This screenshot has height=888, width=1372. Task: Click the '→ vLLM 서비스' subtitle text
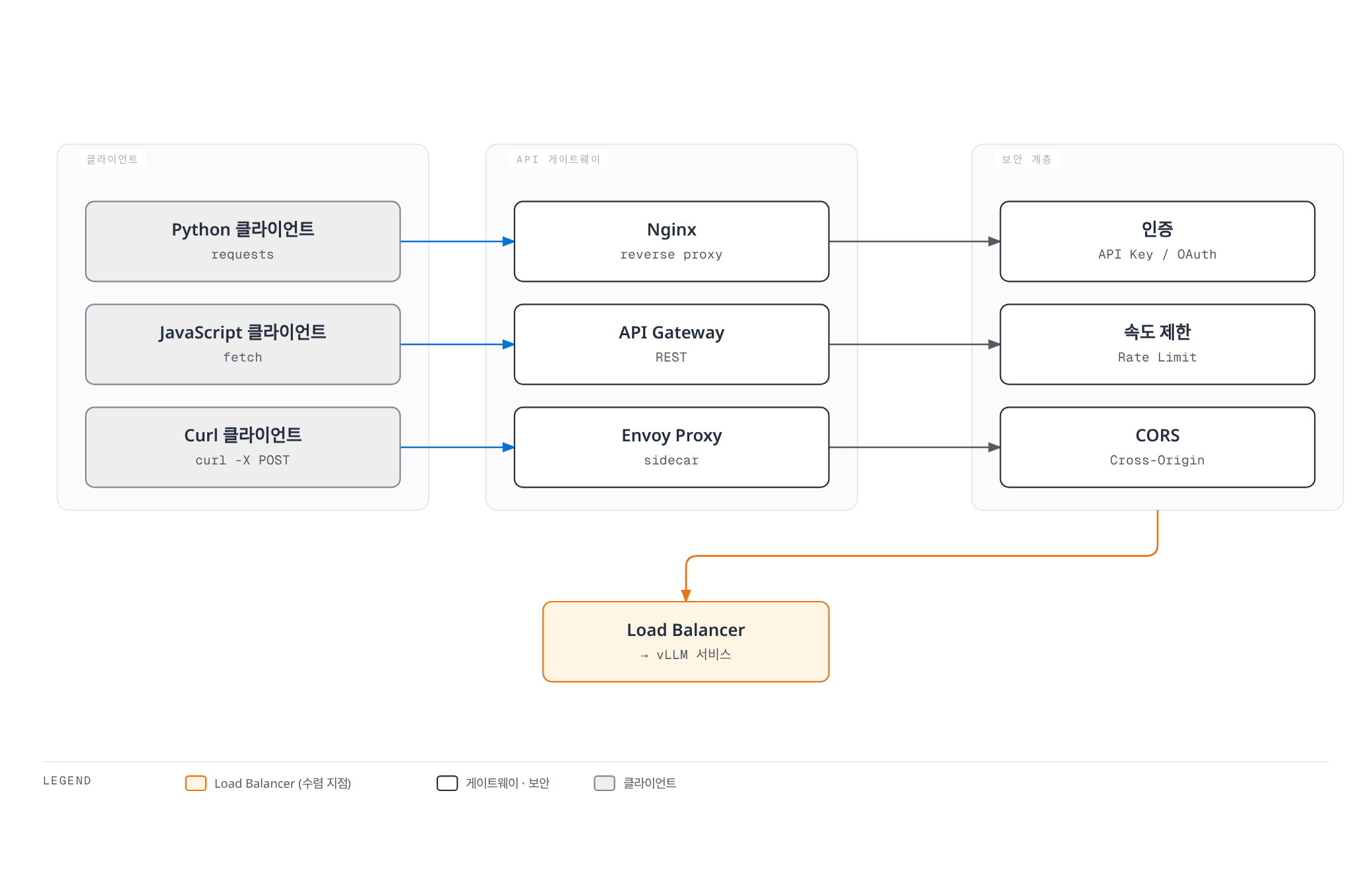click(686, 654)
